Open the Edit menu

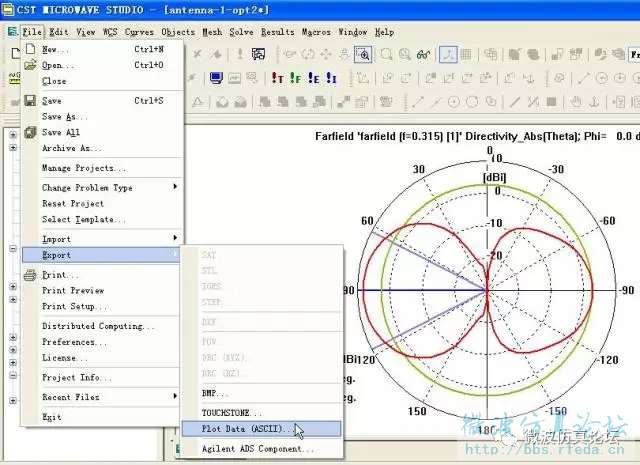tap(59, 32)
